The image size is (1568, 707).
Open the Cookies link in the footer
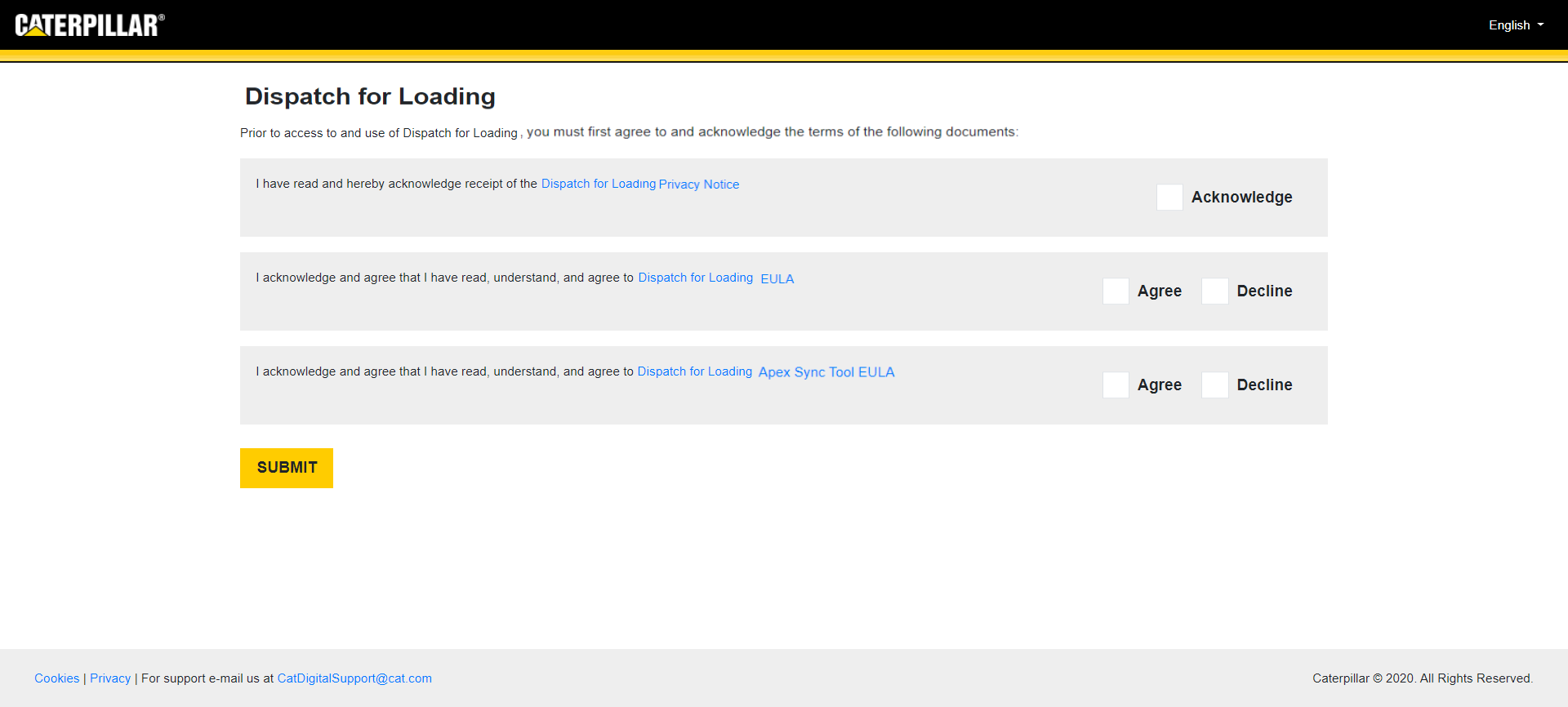56,678
